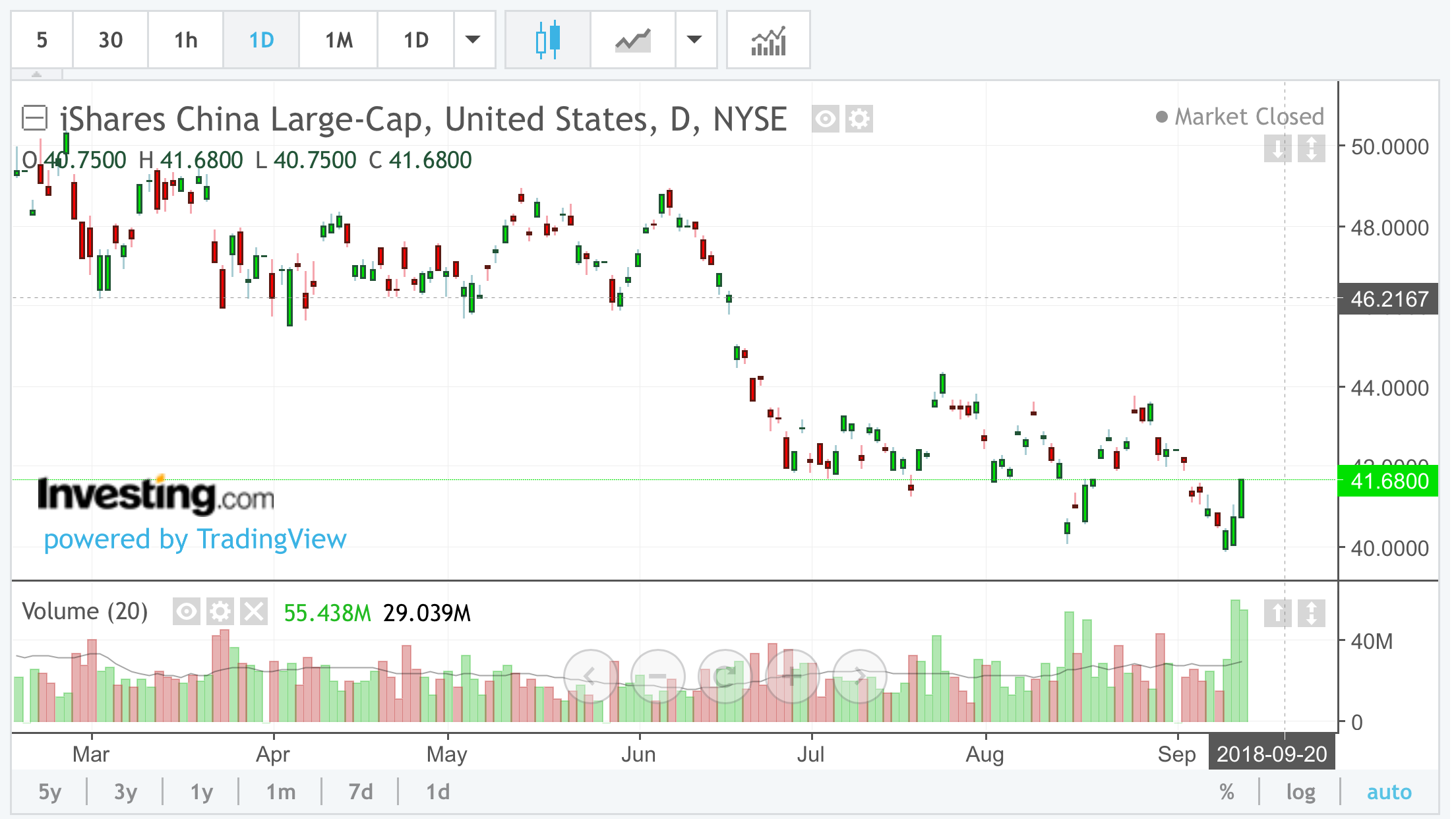Expand the time interval dropdown arrow

[473, 40]
